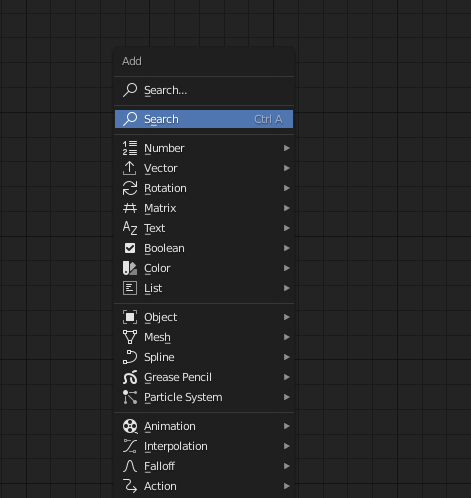471x498 pixels.
Task: Expand the Animation submenu arrow
Action: pyautogui.click(x=286, y=426)
